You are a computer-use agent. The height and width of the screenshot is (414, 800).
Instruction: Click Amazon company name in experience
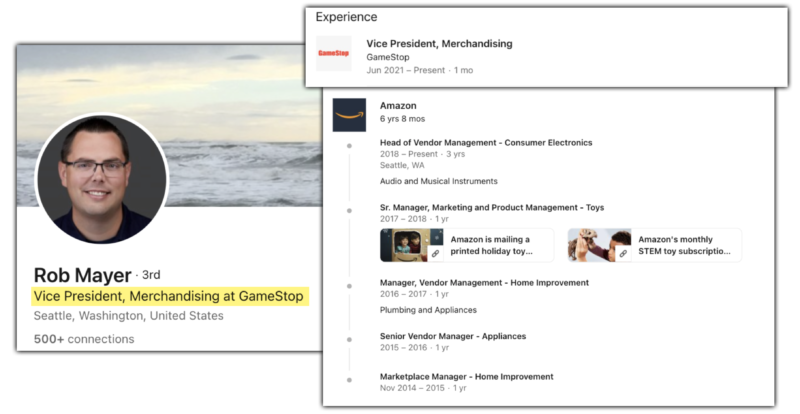pyautogui.click(x=398, y=106)
